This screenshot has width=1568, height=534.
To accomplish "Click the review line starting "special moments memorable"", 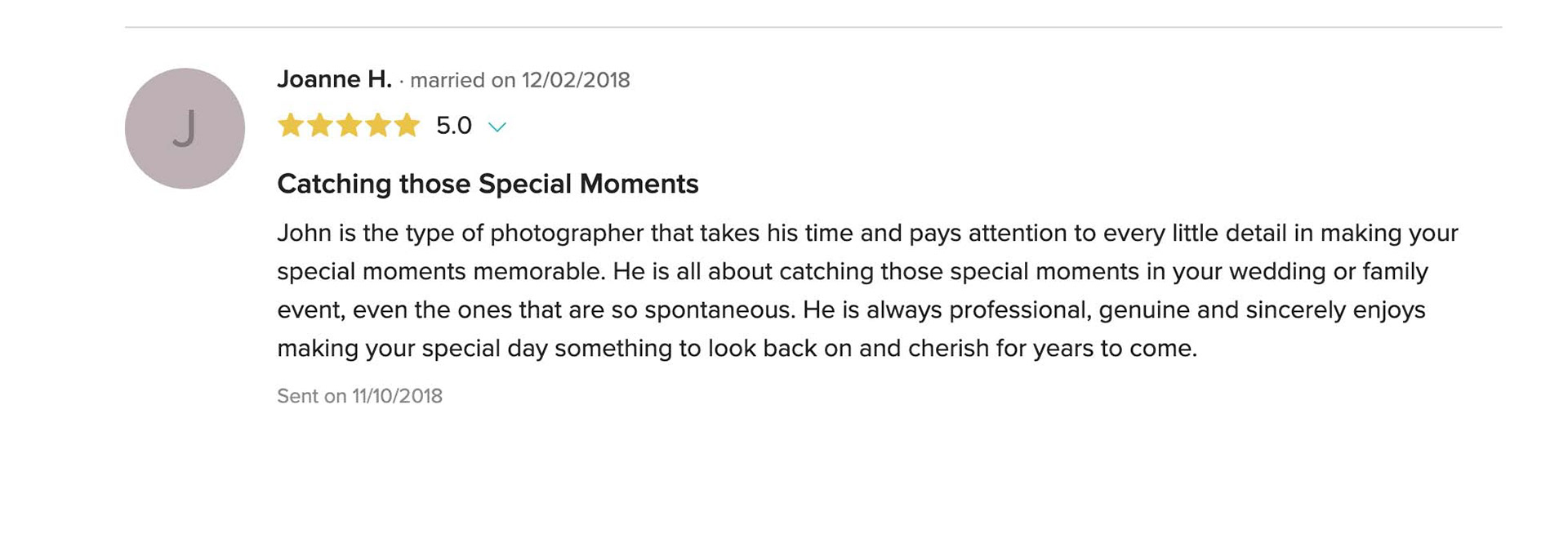I will [852, 272].
